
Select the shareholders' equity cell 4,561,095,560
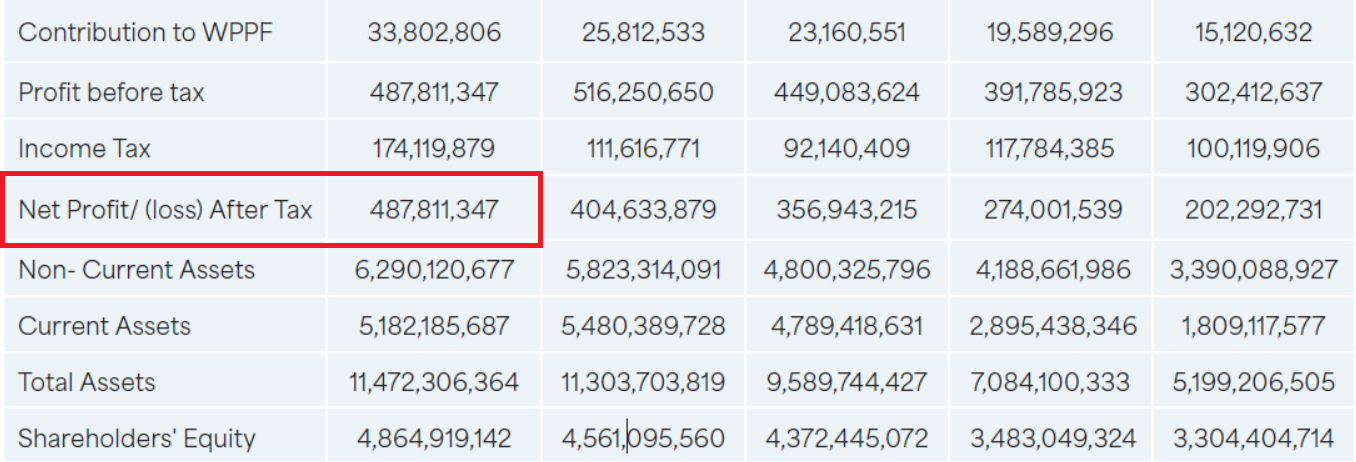click(643, 438)
